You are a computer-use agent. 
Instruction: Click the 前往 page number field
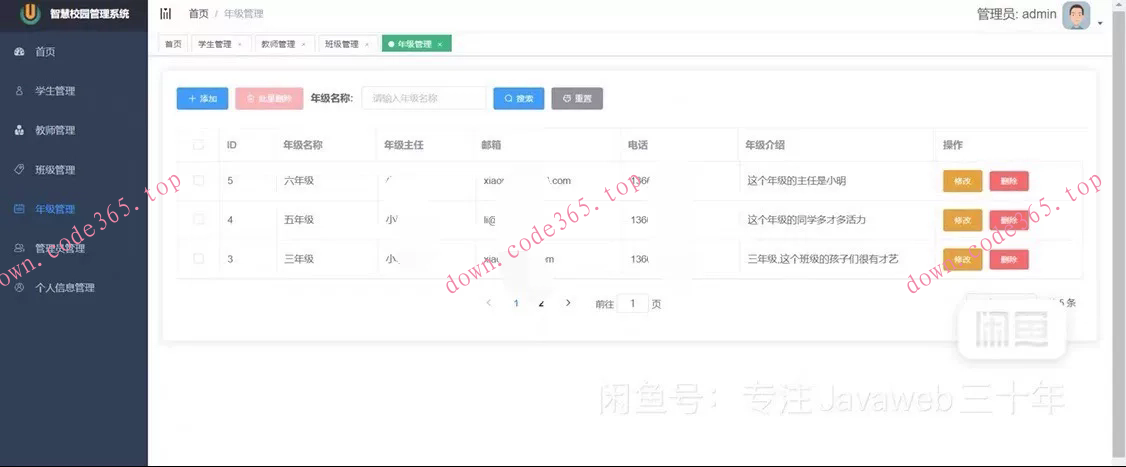point(633,303)
